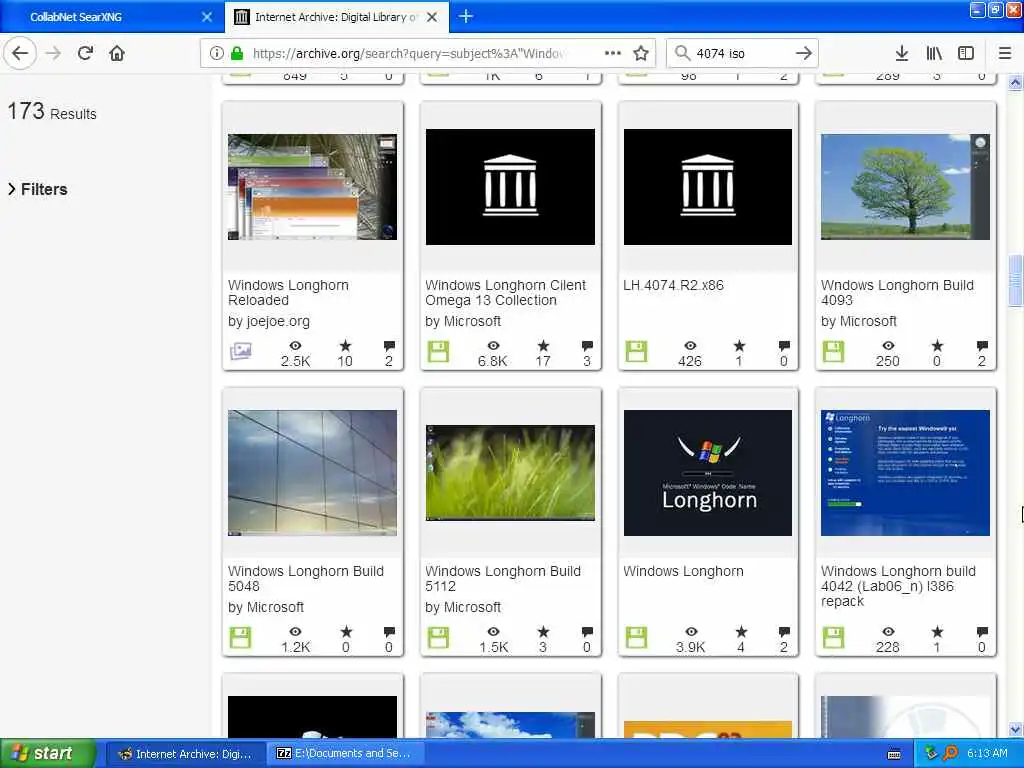Open the Firefox hamburger menu

[1005, 53]
